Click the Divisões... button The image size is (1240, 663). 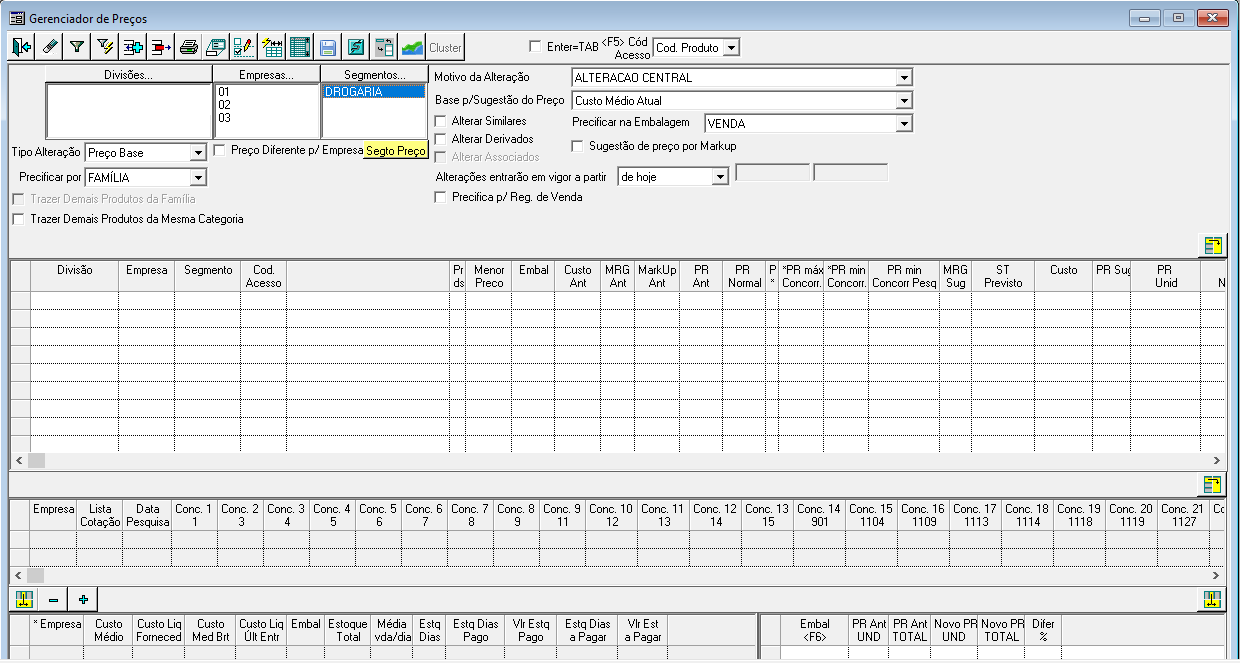point(128,75)
